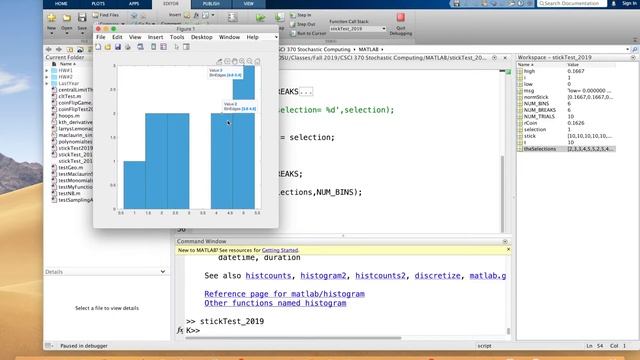This screenshot has width=640, height=360.
Task: Open the Desktop menu in Figure 1
Action: tap(202, 37)
